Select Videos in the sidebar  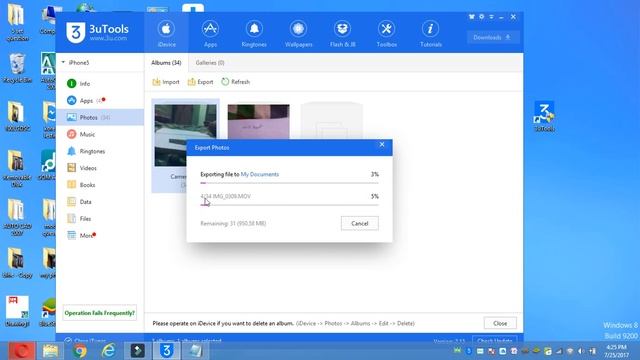pyautogui.click(x=100, y=168)
